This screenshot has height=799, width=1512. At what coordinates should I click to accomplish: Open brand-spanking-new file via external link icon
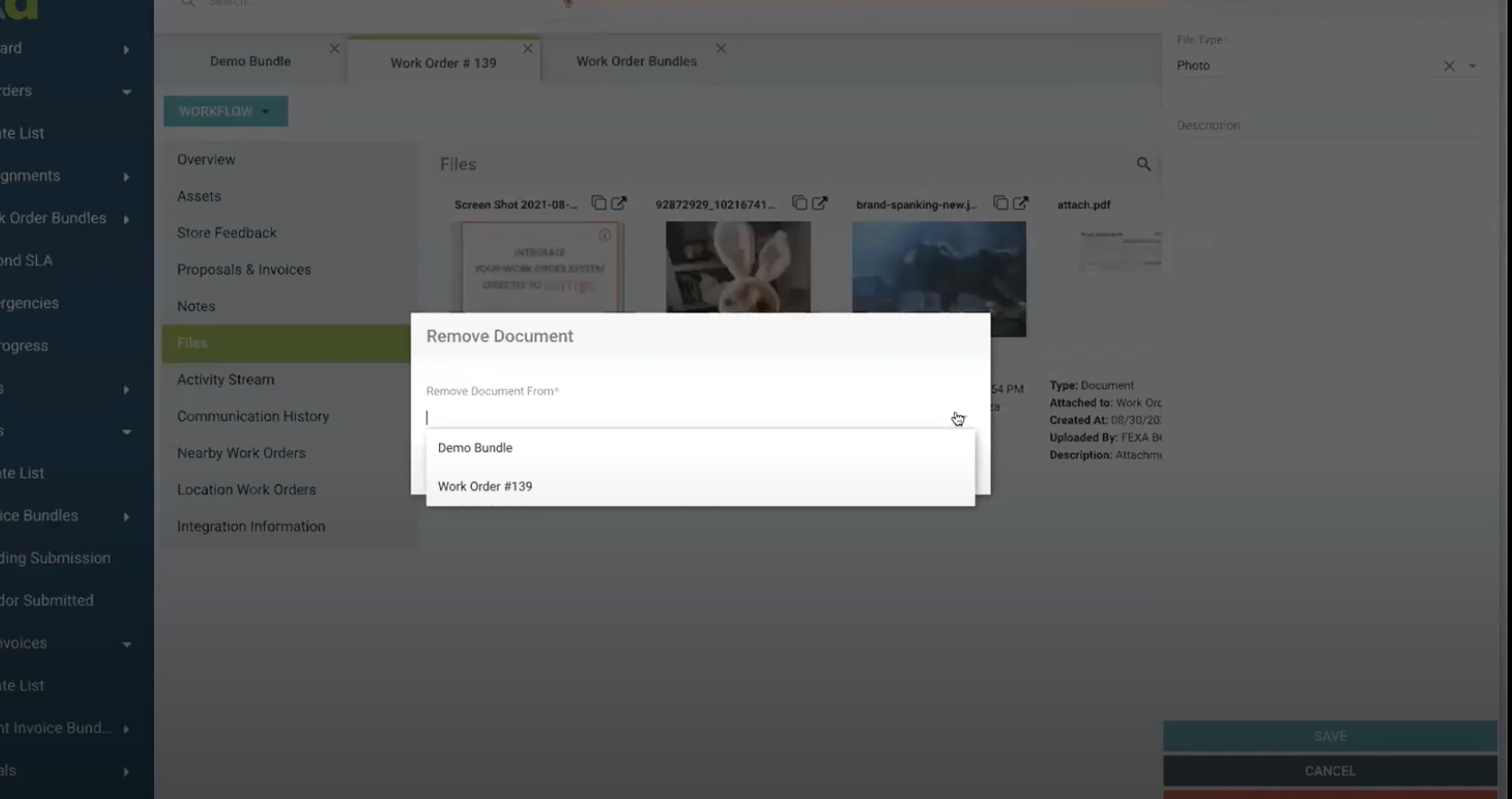tap(1020, 204)
